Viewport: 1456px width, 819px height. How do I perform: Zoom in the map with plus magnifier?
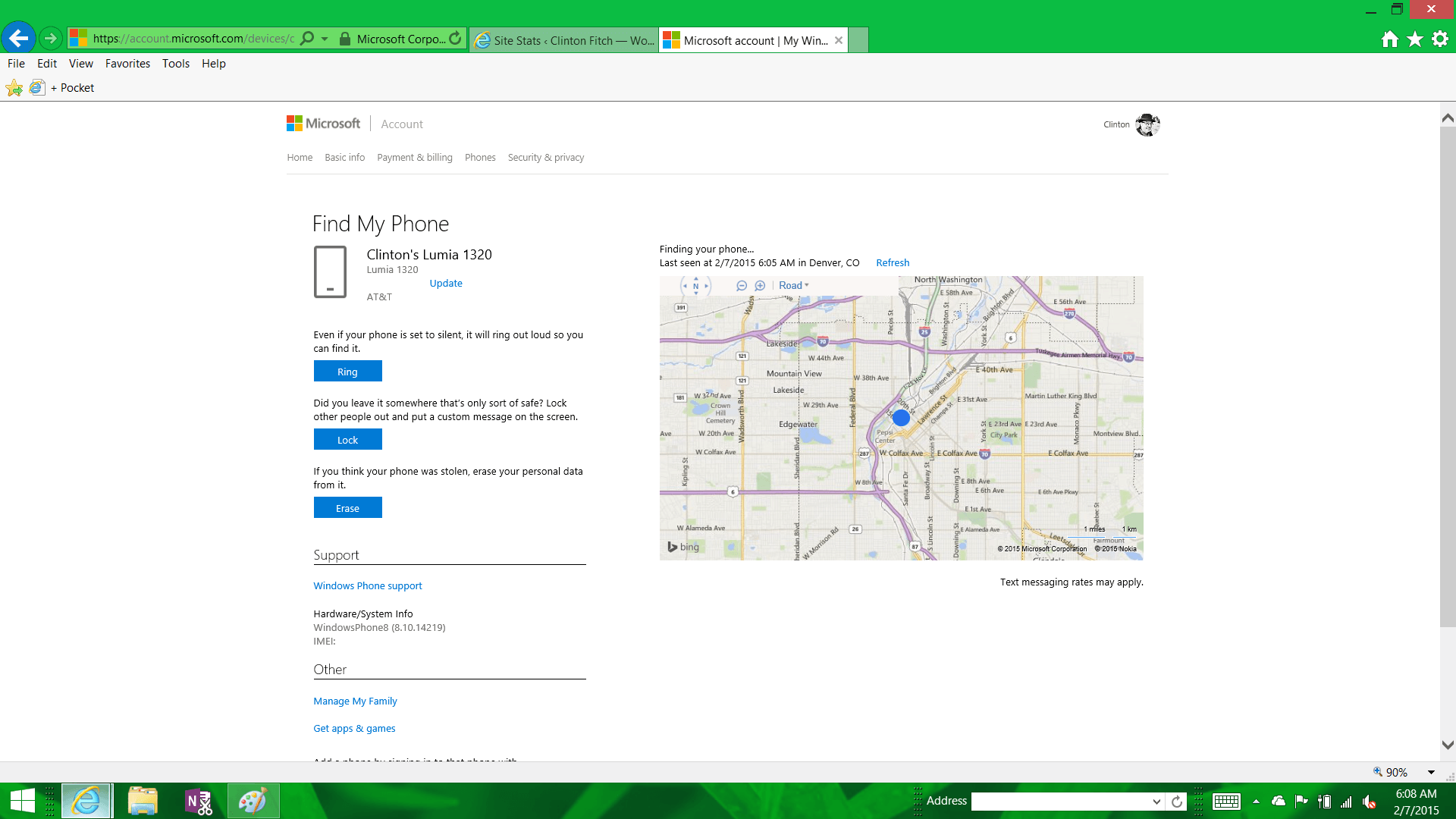click(760, 286)
